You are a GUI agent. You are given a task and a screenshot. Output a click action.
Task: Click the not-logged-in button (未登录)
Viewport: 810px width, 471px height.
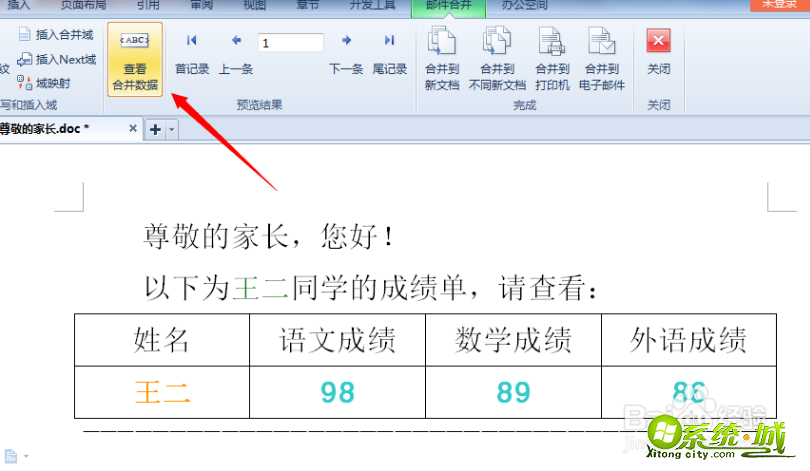coord(780,5)
